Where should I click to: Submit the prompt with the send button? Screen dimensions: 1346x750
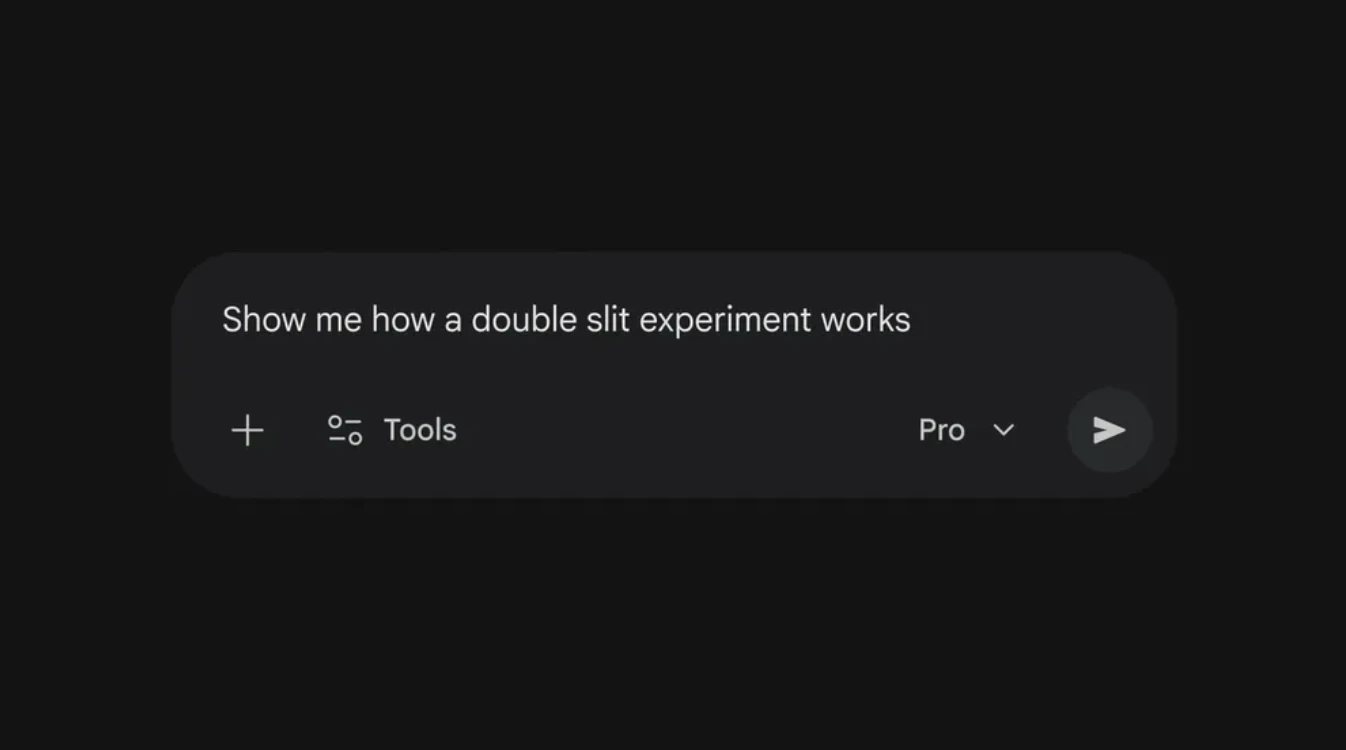coord(1108,430)
